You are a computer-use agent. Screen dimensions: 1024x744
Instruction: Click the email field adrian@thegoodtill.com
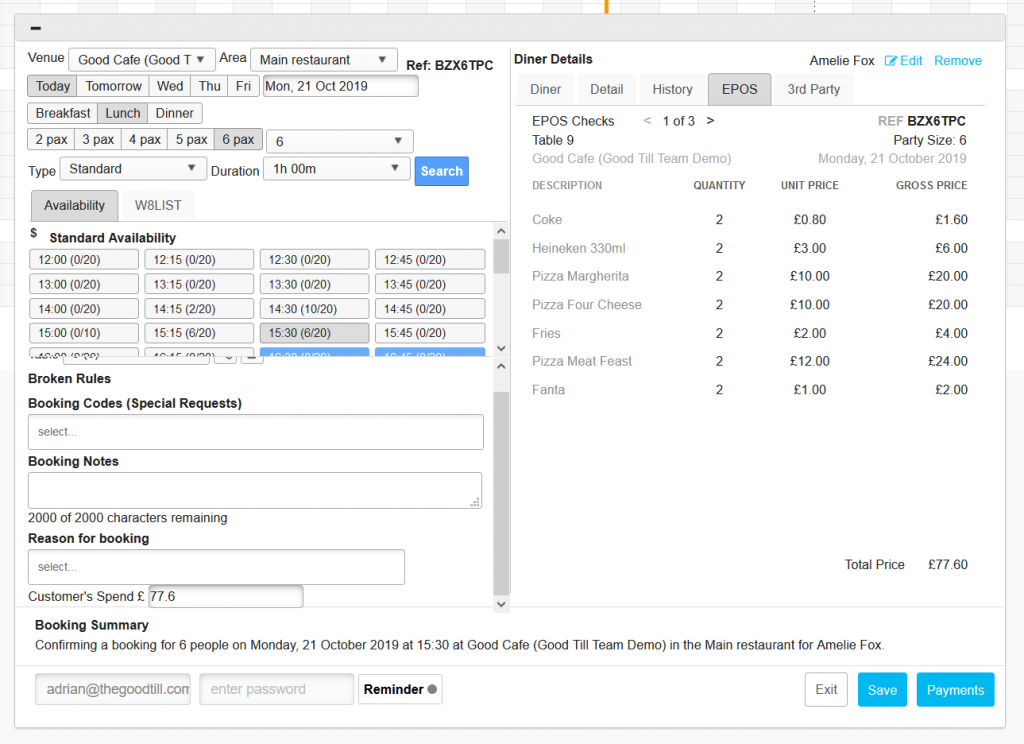pyautogui.click(x=113, y=689)
